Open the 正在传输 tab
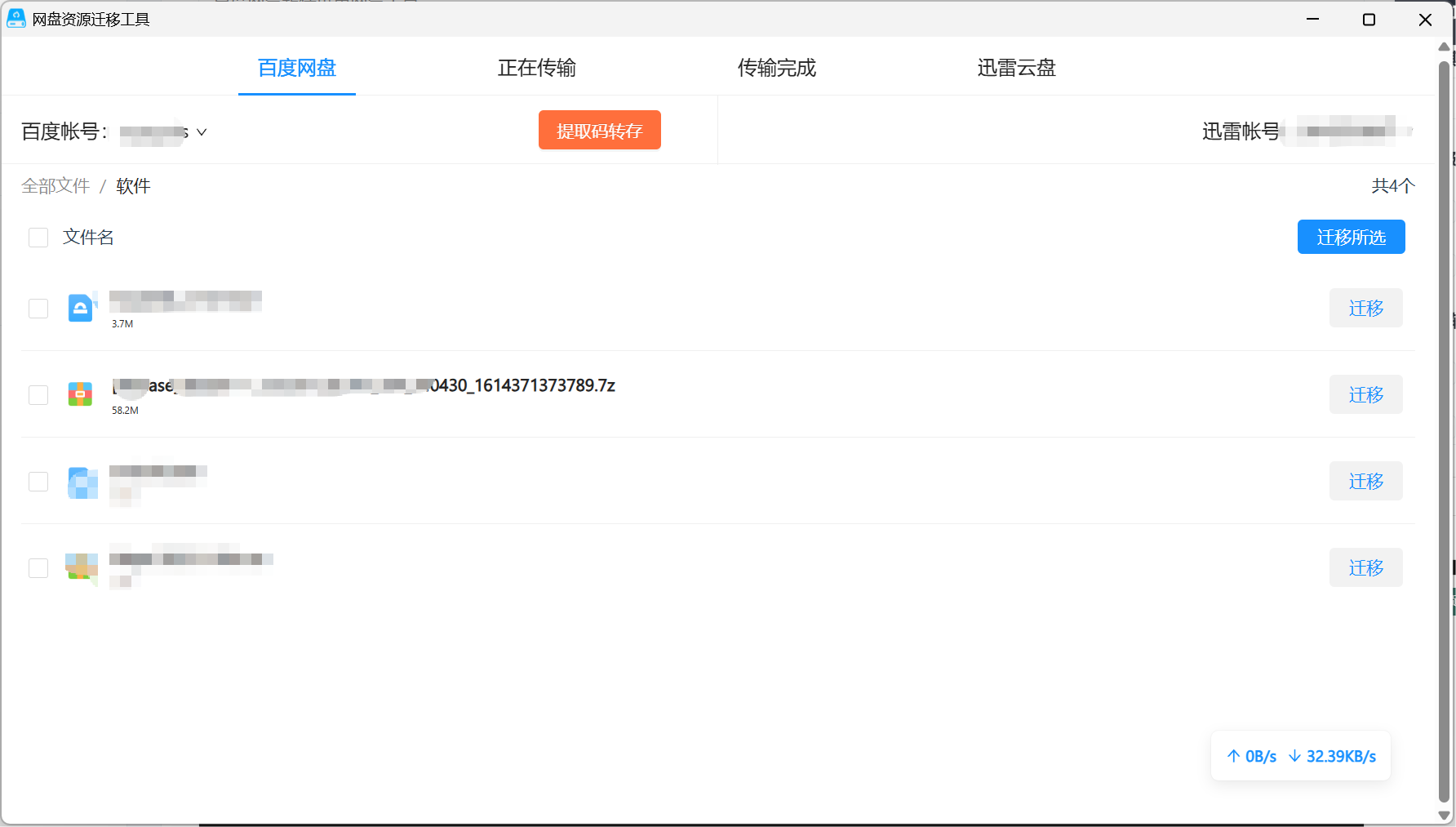The height and width of the screenshot is (827, 1456). 537,68
